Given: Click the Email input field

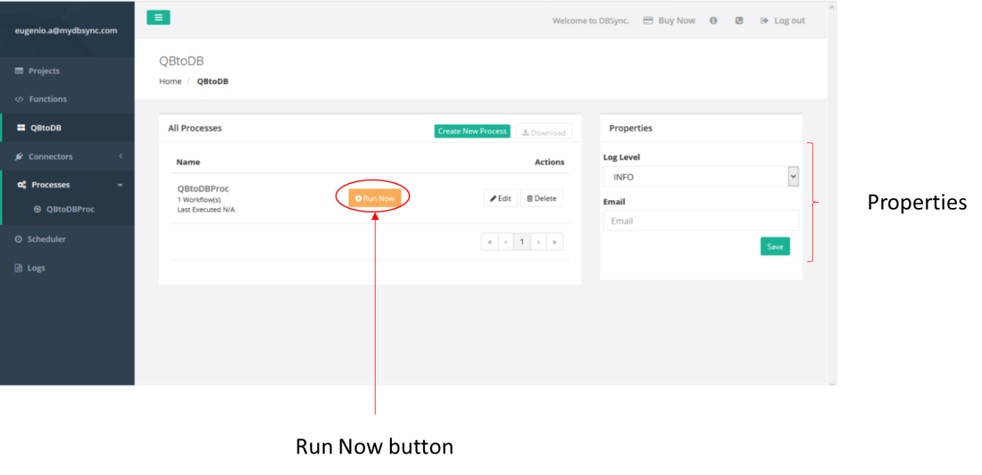Looking at the screenshot, I should (x=700, y=221).
